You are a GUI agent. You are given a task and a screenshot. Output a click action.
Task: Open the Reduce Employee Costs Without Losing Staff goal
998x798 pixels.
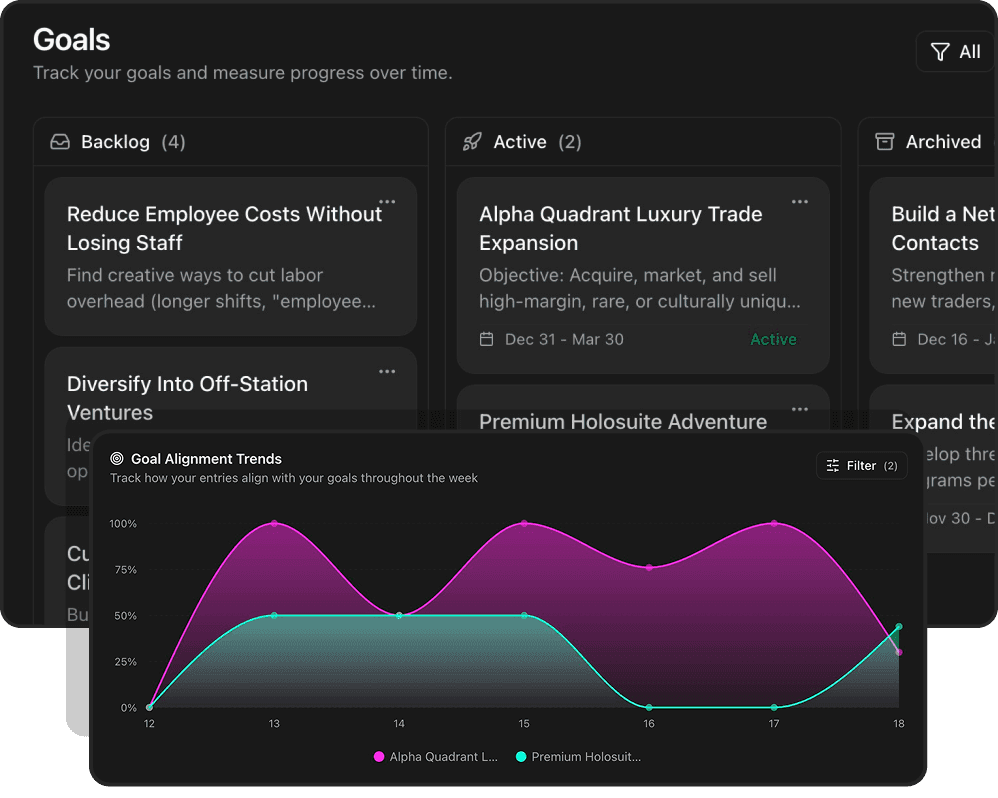pyautogui.click(x=224, y=228)
